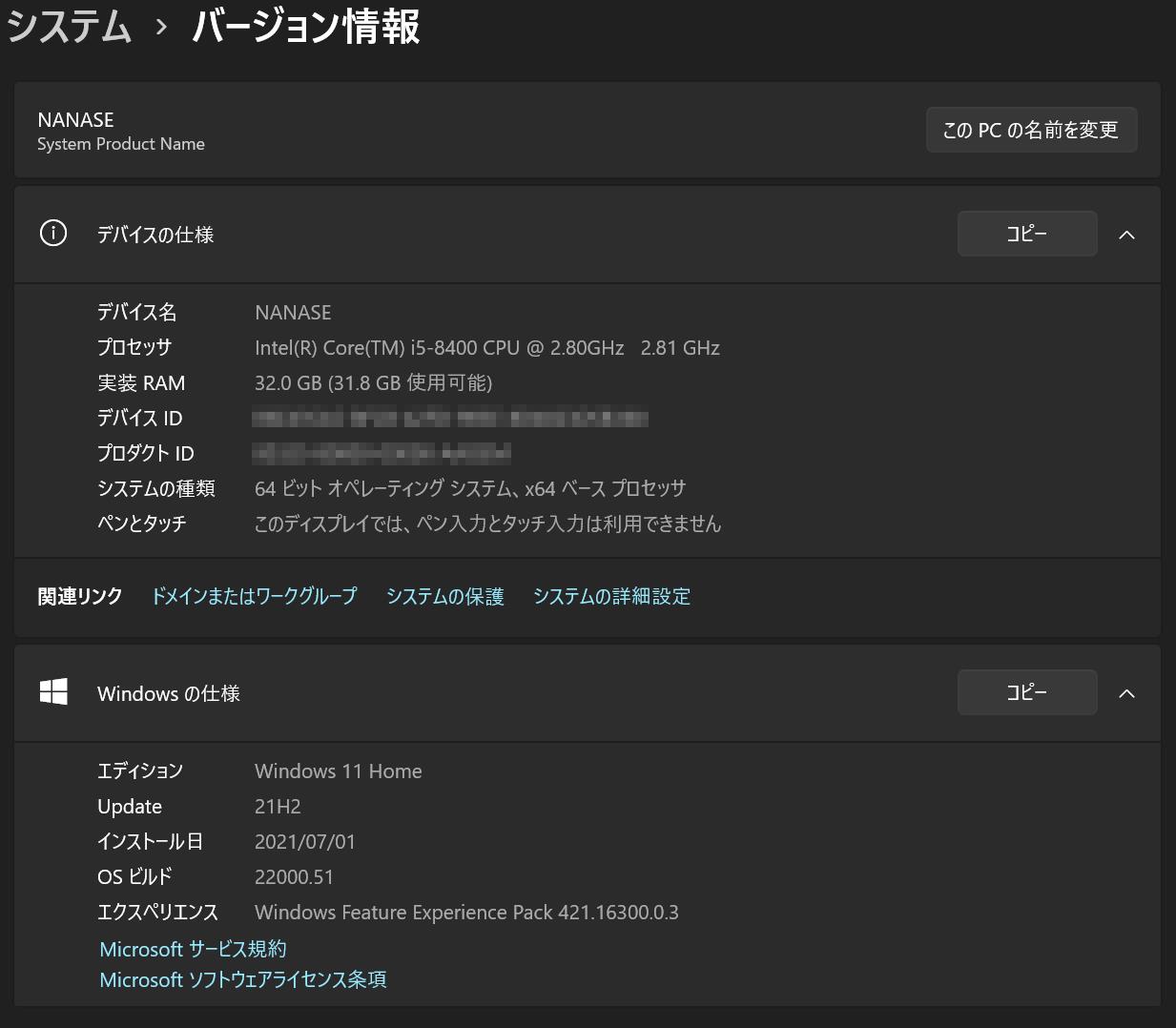Image resolution: width=1176 pixels, height=1028 pixels.
Task: Click the プロダクト ID label
Action: [146, 453]
